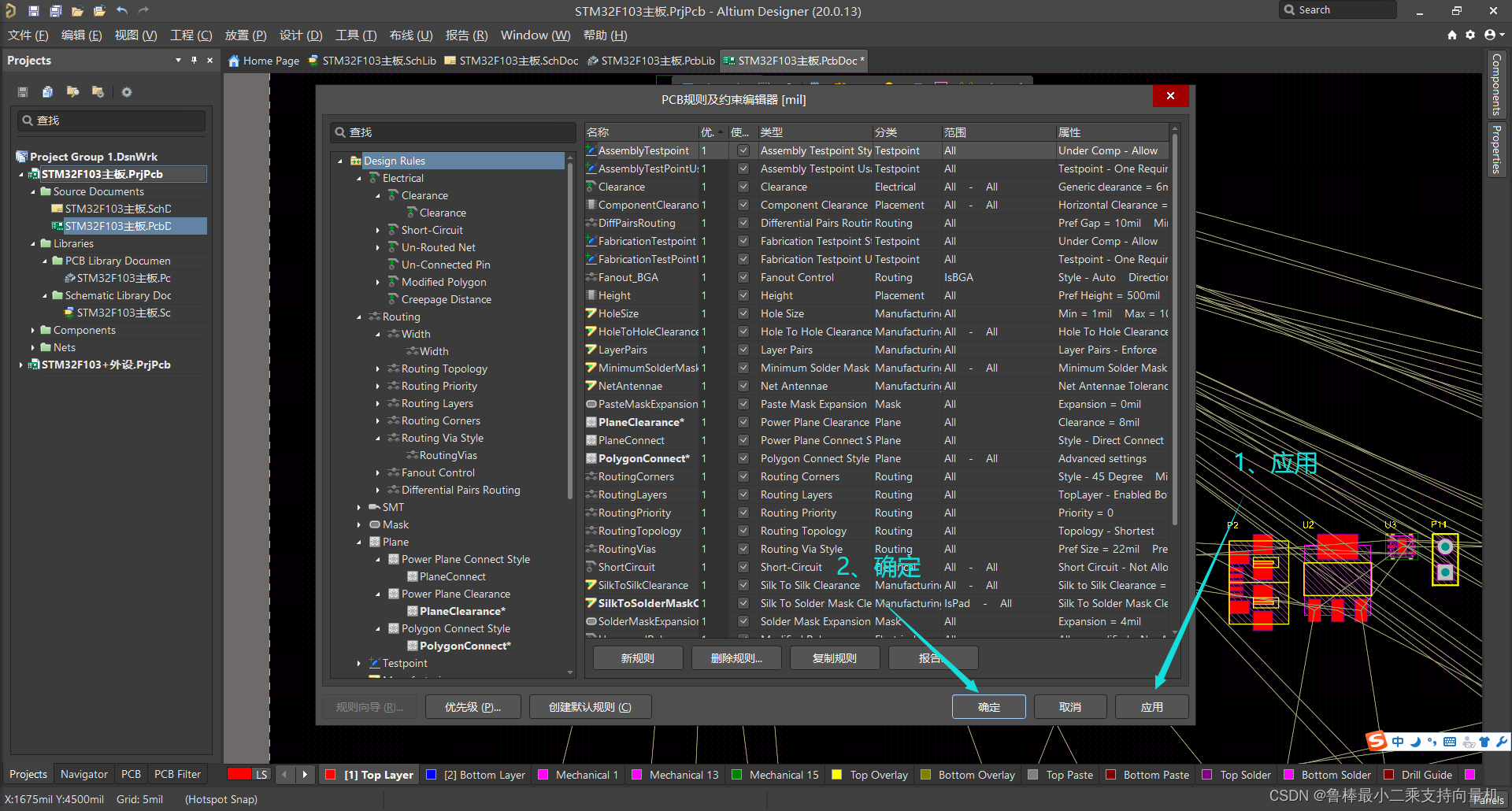Viewport: 1512px width, 811px height.
Task: Click the Redo arrow icon
Action: point(143,11)
